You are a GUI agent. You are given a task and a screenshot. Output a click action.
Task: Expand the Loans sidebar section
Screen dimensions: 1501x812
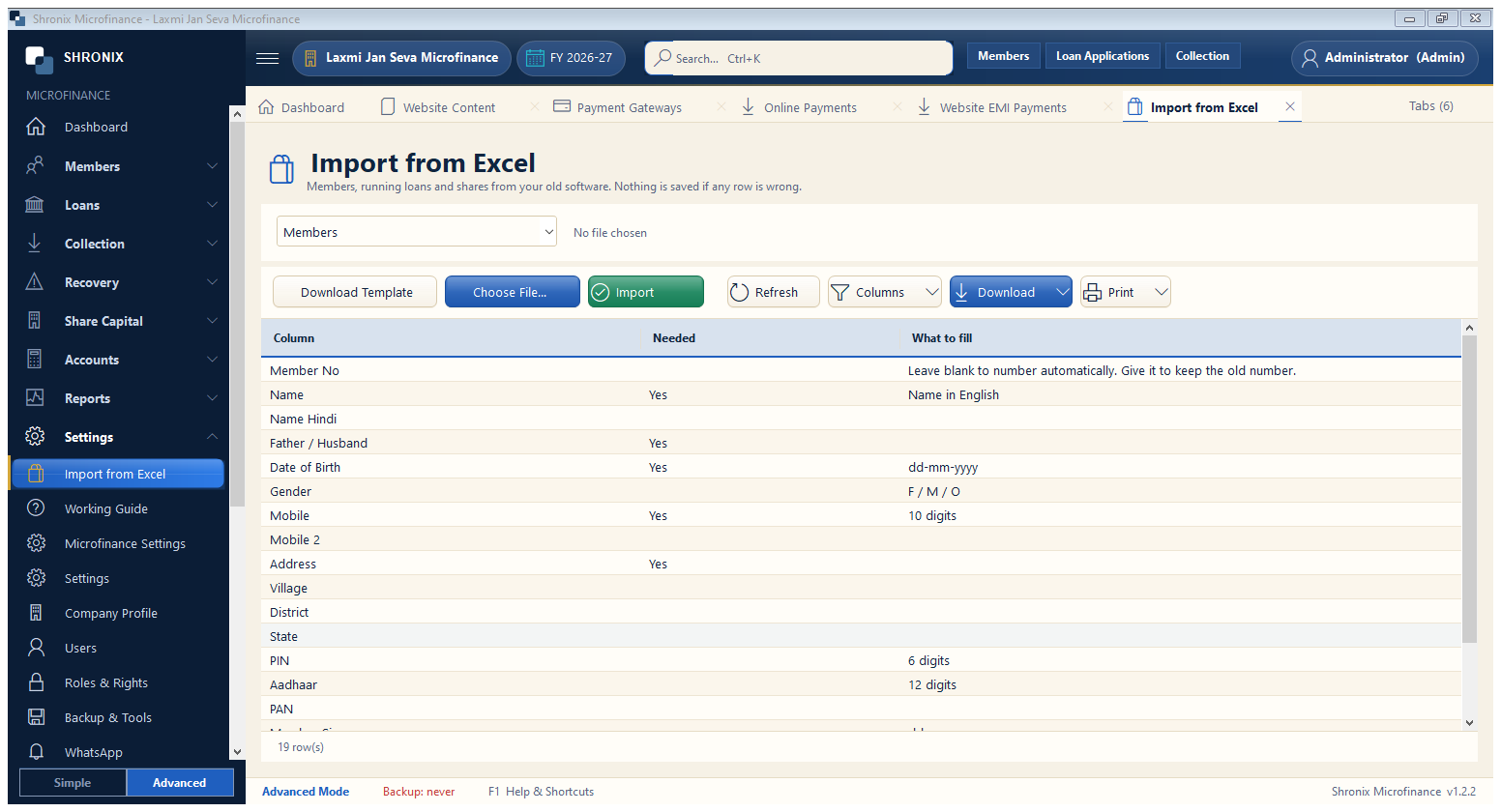coord(212,205)
